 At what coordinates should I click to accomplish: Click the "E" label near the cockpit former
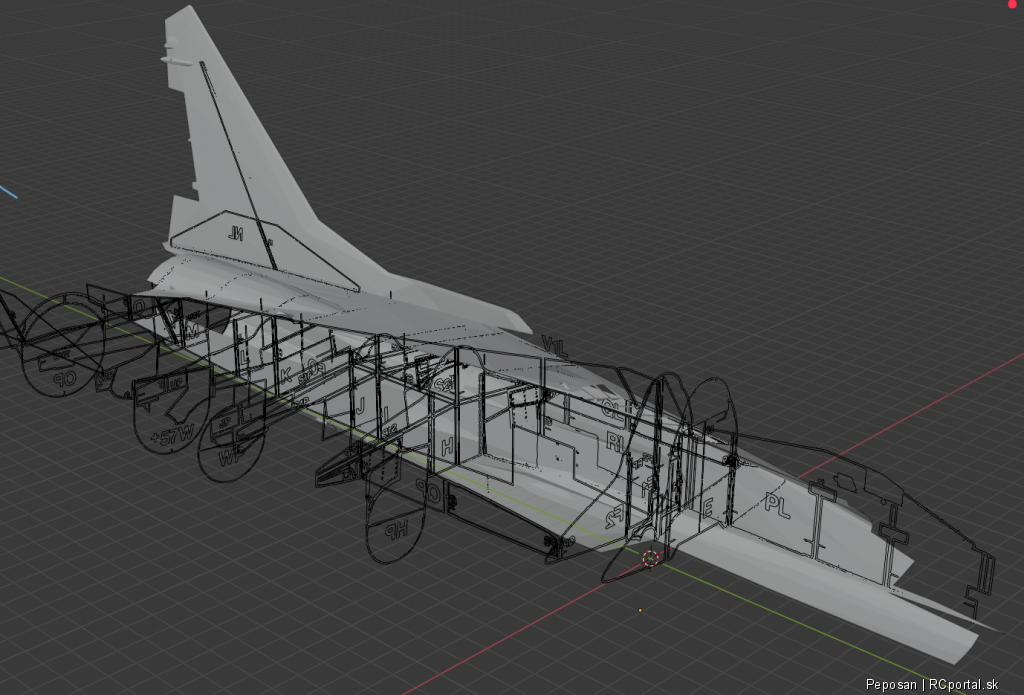click(707, 508)
